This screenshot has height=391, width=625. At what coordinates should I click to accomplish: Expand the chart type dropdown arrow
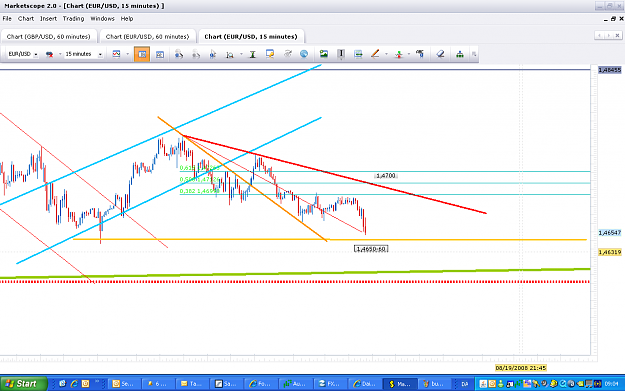coord(128,54)
